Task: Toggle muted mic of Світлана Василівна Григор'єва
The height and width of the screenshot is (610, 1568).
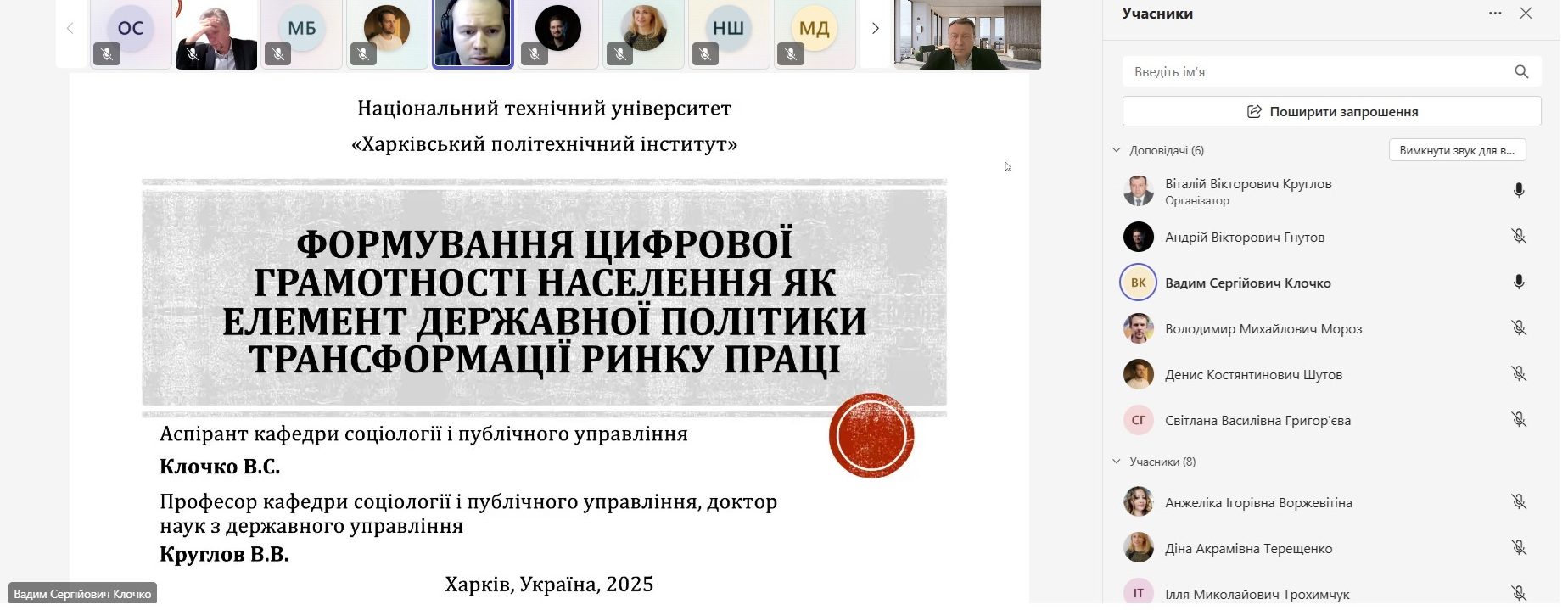Action: click(x=1519, y=420)
